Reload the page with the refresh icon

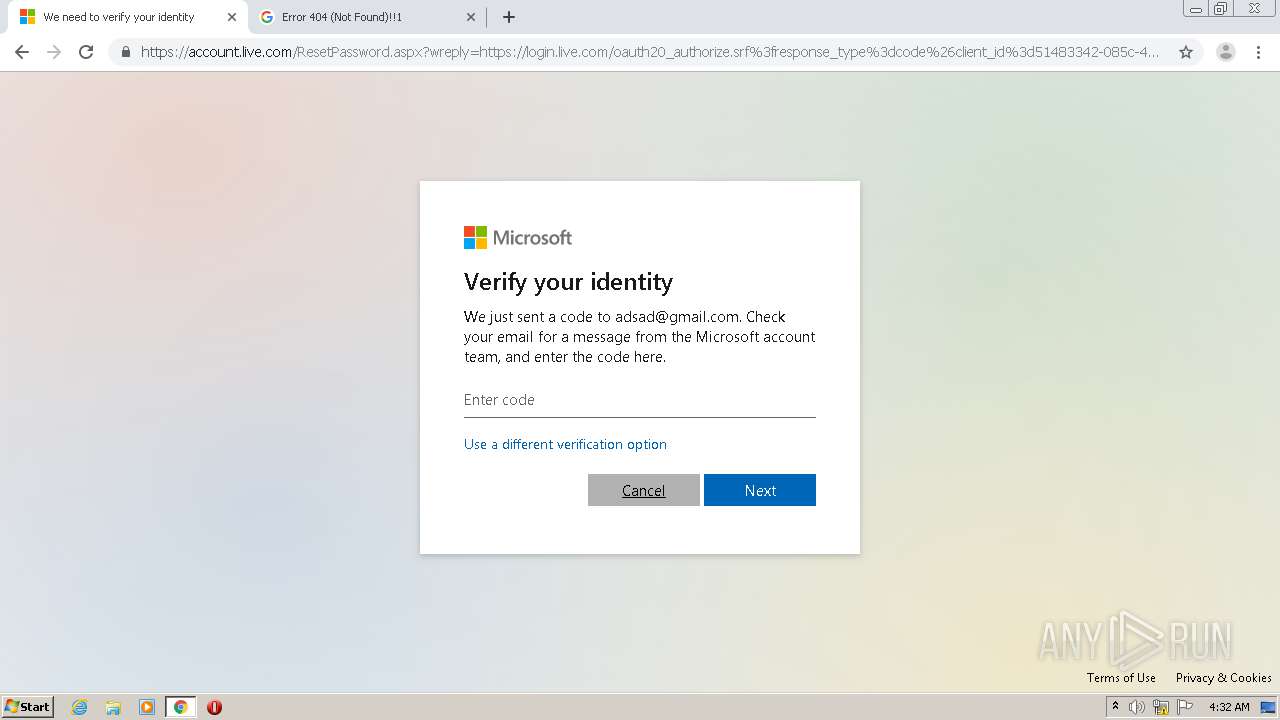point(86,52)
